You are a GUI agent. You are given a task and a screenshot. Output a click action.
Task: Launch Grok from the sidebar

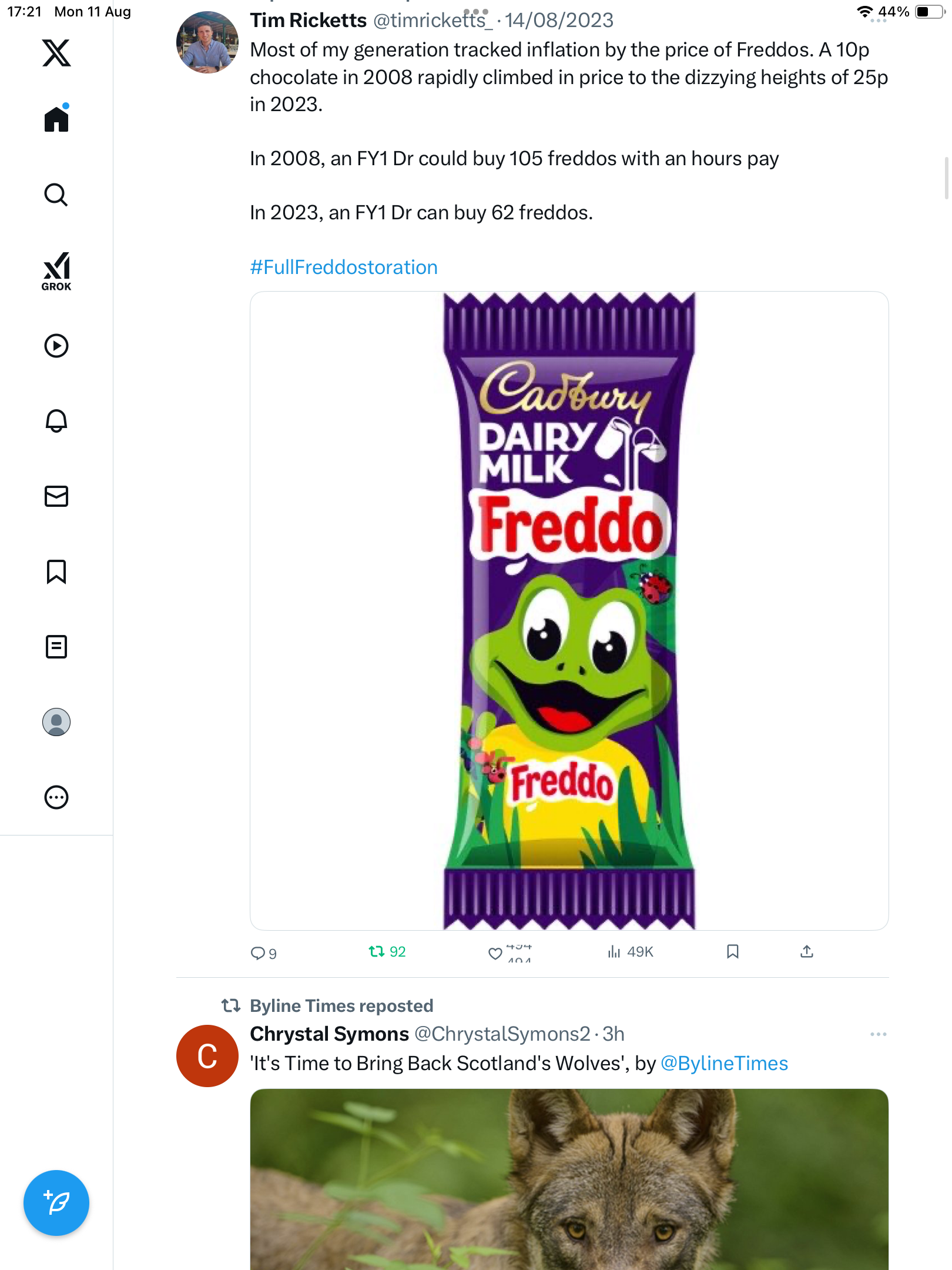click(x=56, y=271)
